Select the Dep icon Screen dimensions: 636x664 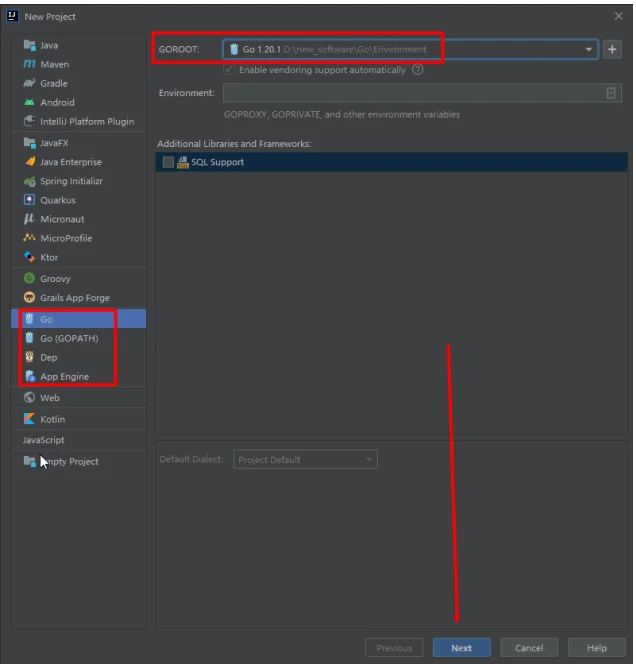pyautogui.click(x=30, y=357)
